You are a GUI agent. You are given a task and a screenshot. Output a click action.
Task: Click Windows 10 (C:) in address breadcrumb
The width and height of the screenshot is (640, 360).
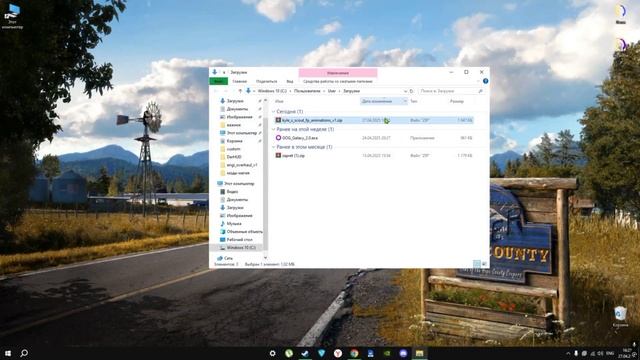coord(272,91)
